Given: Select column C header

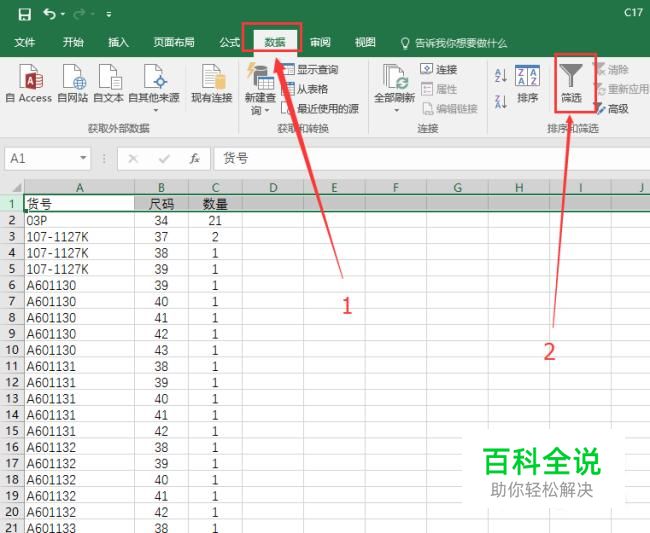Looking at the screenshot, I should [x=215, y=187].
